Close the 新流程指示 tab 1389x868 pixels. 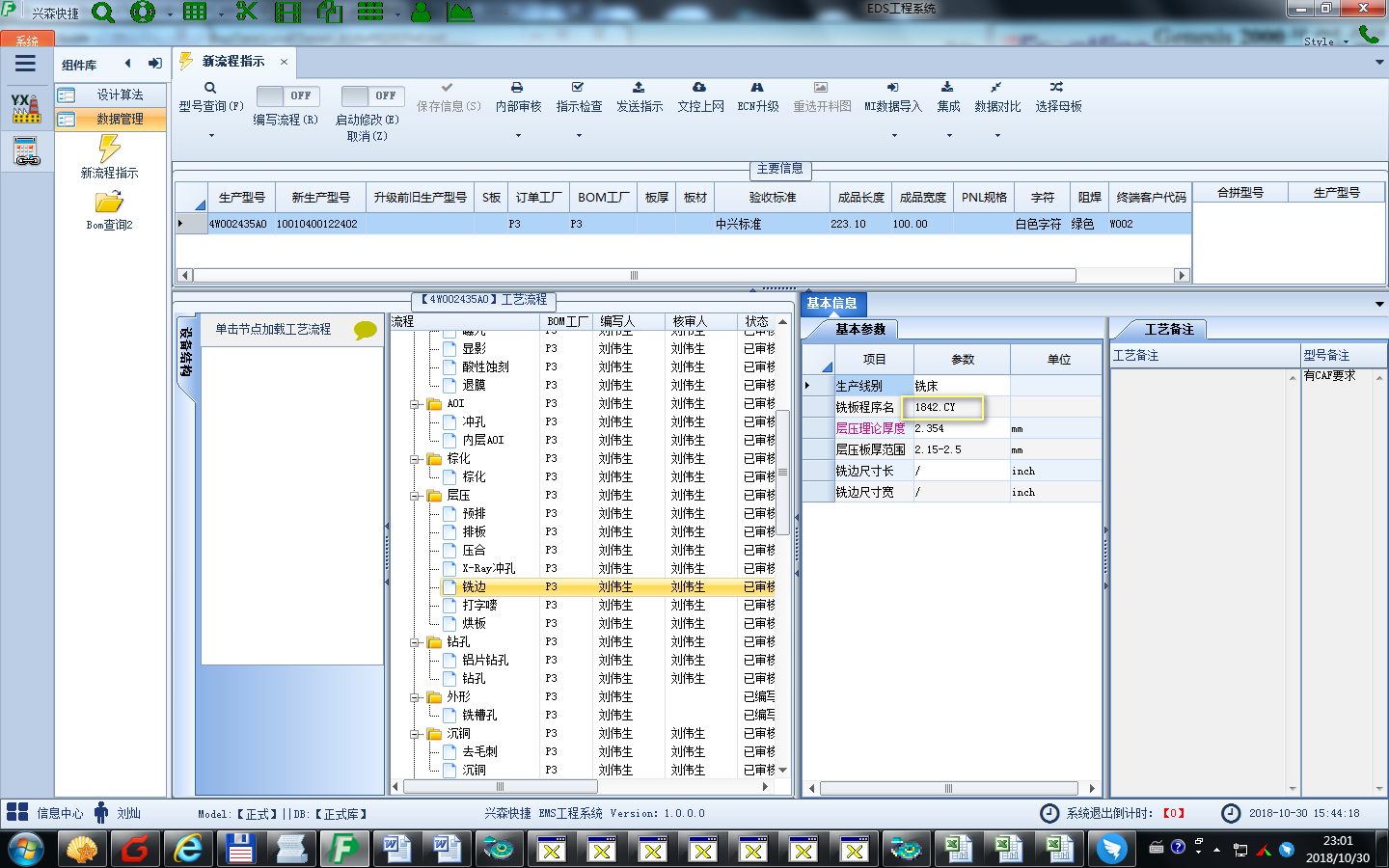[x=284, y=62]
